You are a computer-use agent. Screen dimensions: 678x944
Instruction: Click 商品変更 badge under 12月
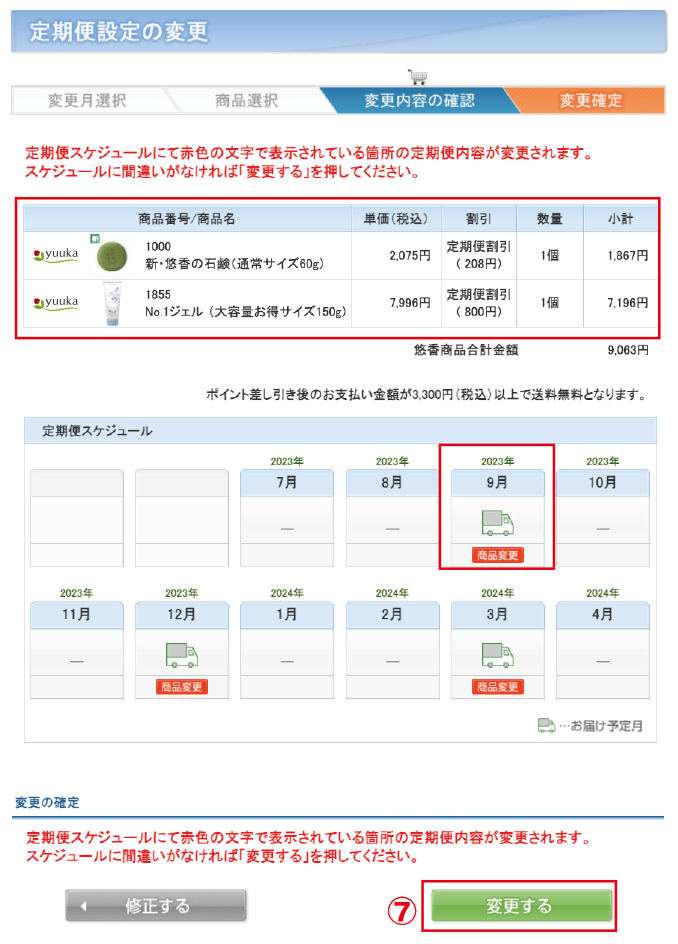coord(181,687)
